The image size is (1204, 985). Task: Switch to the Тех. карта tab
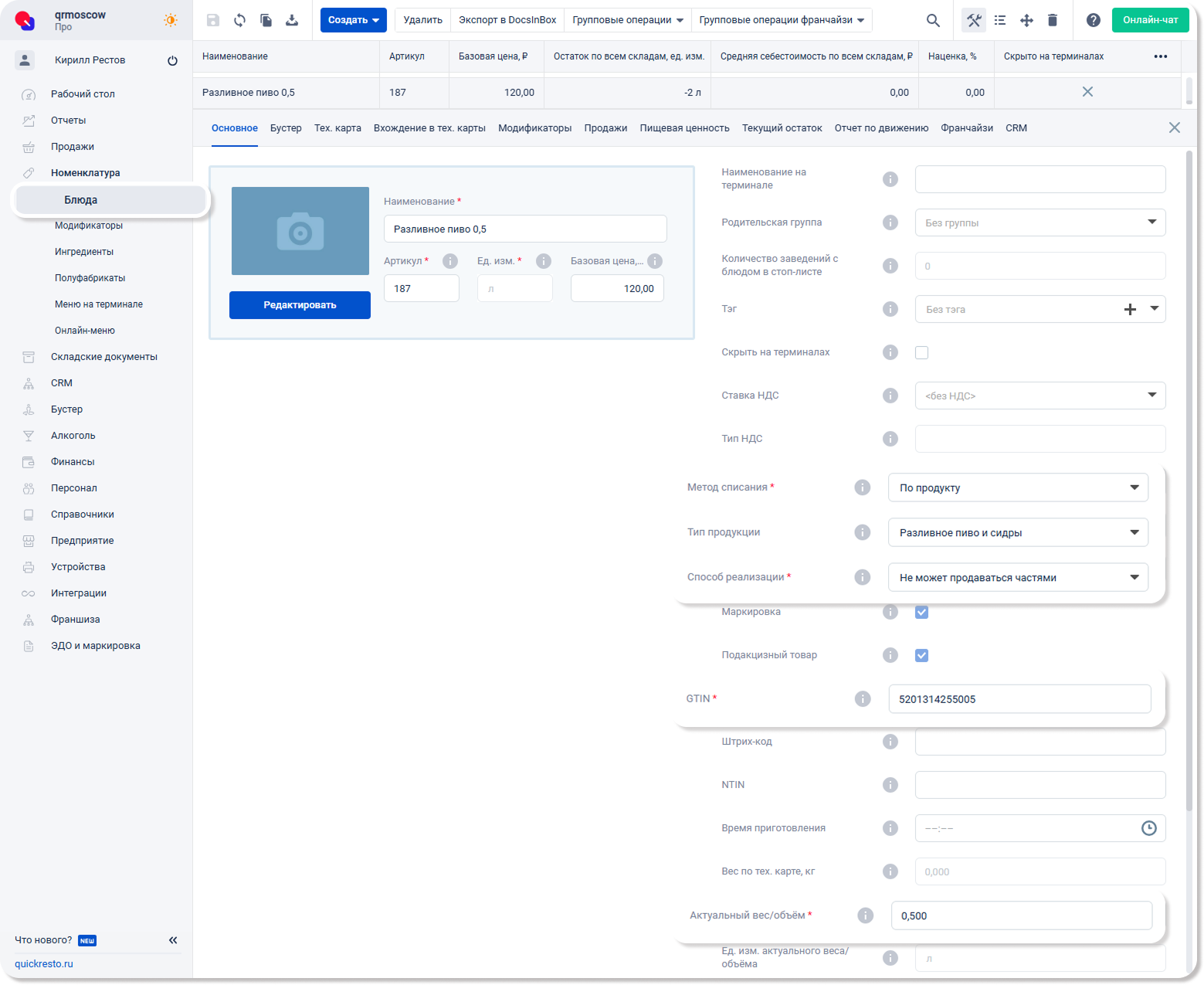337,128
